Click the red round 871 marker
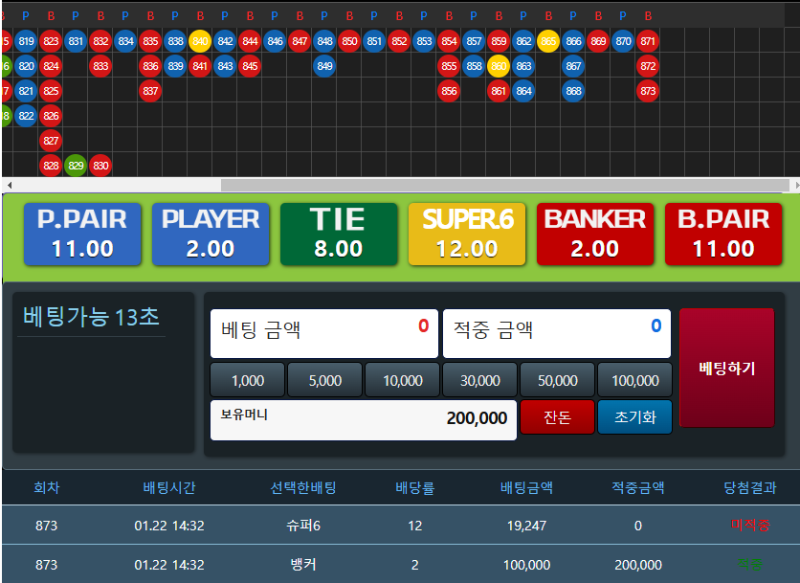Screen dimensions: 800x583 click(648, 41)
